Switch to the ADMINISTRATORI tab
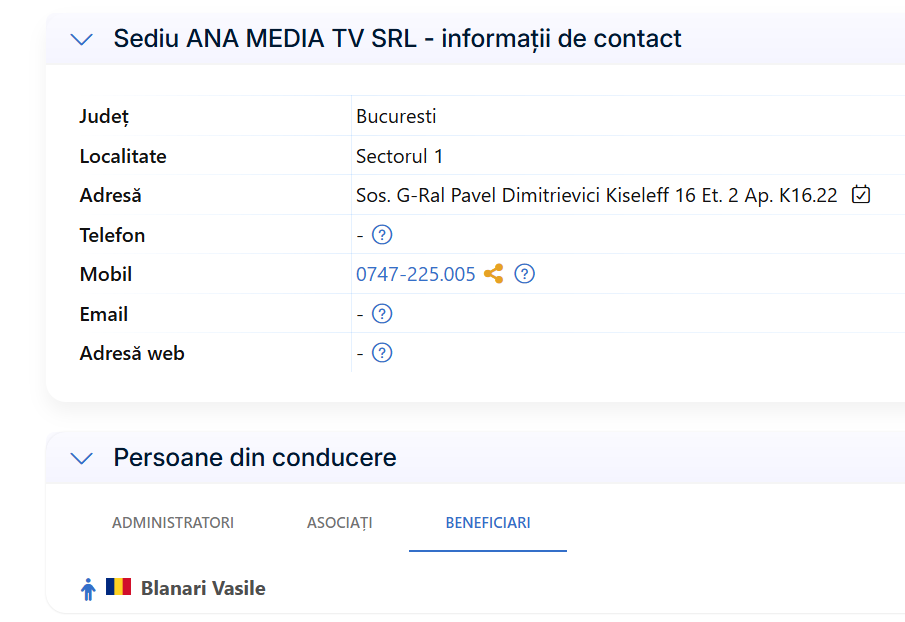 point(173,523)
